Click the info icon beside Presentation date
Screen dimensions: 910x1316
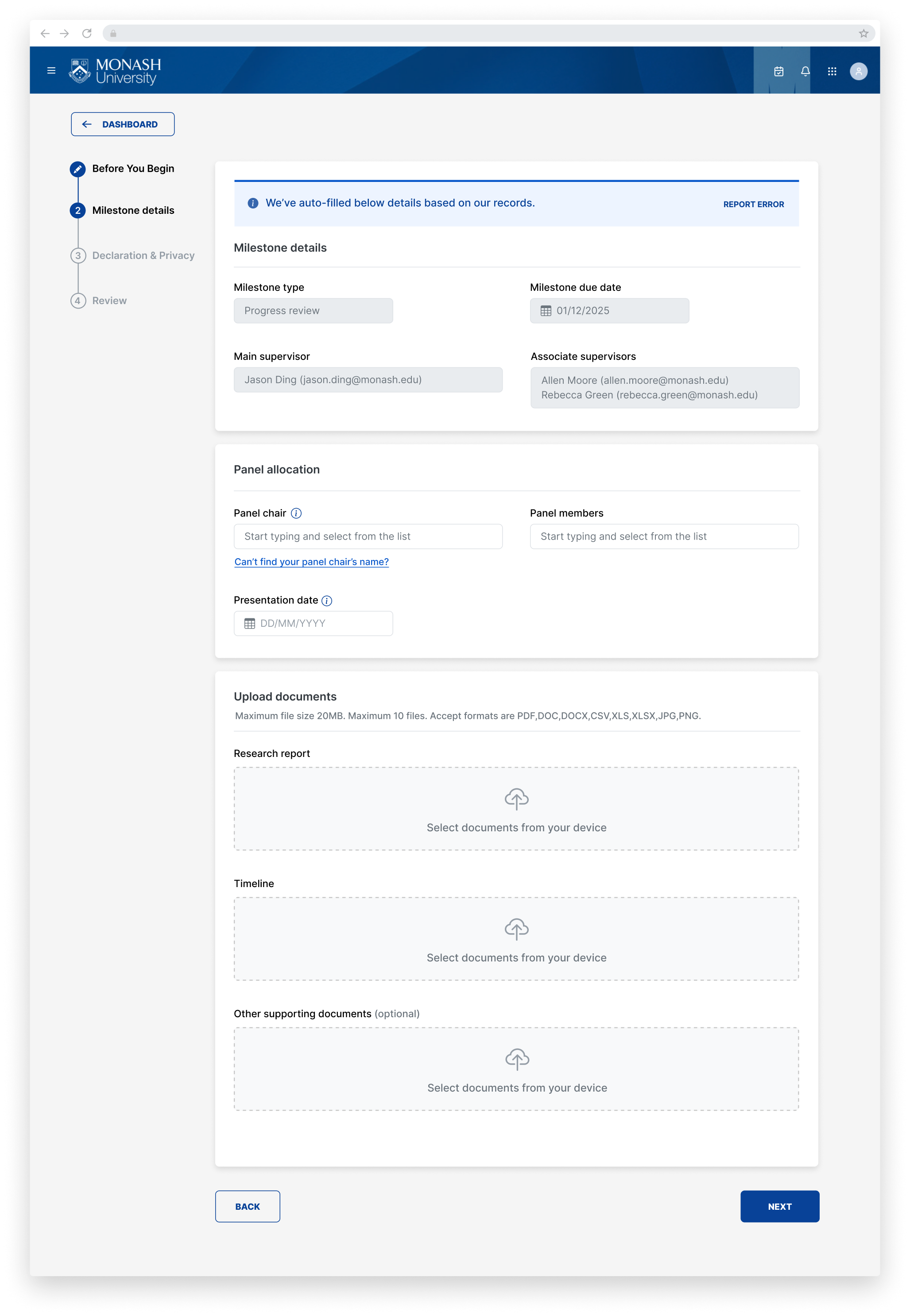click(x=326, y=601)
